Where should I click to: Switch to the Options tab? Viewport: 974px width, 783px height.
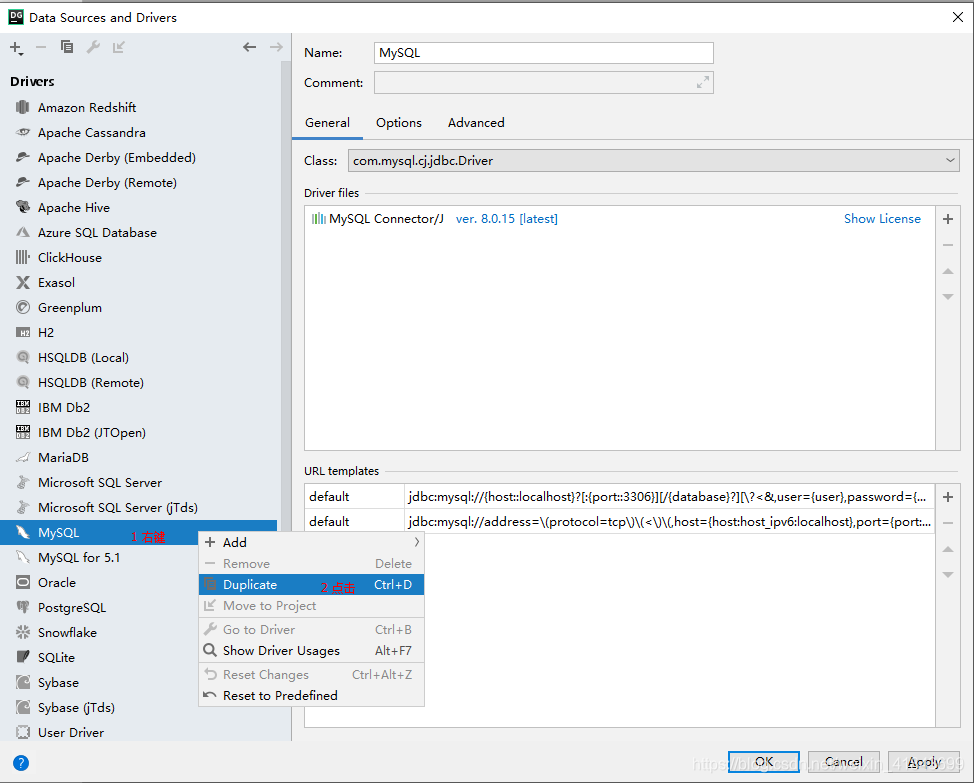[399, 122]
